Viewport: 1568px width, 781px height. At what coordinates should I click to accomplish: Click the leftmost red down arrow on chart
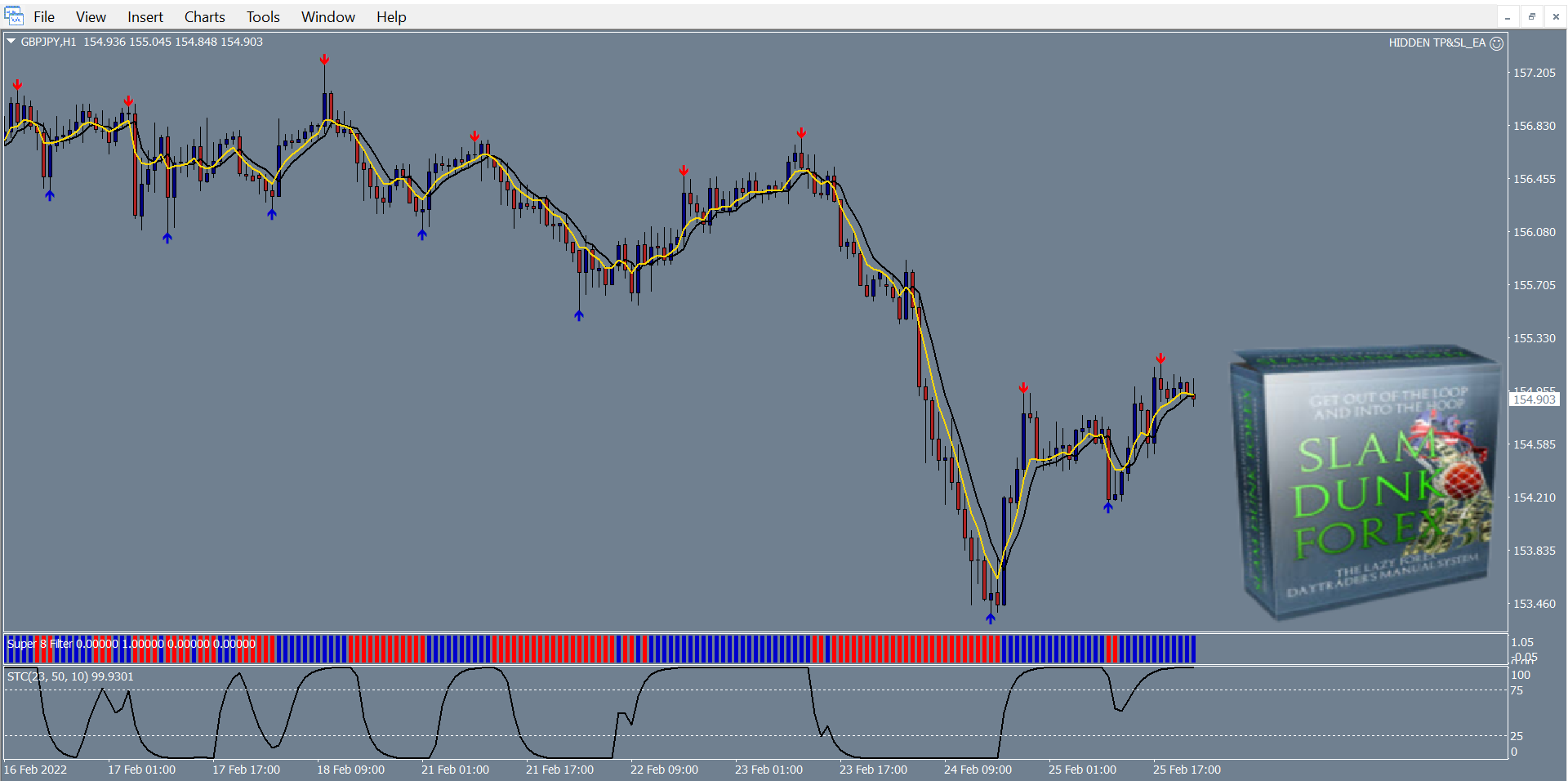pyautogui.click(x=17, y=85)
